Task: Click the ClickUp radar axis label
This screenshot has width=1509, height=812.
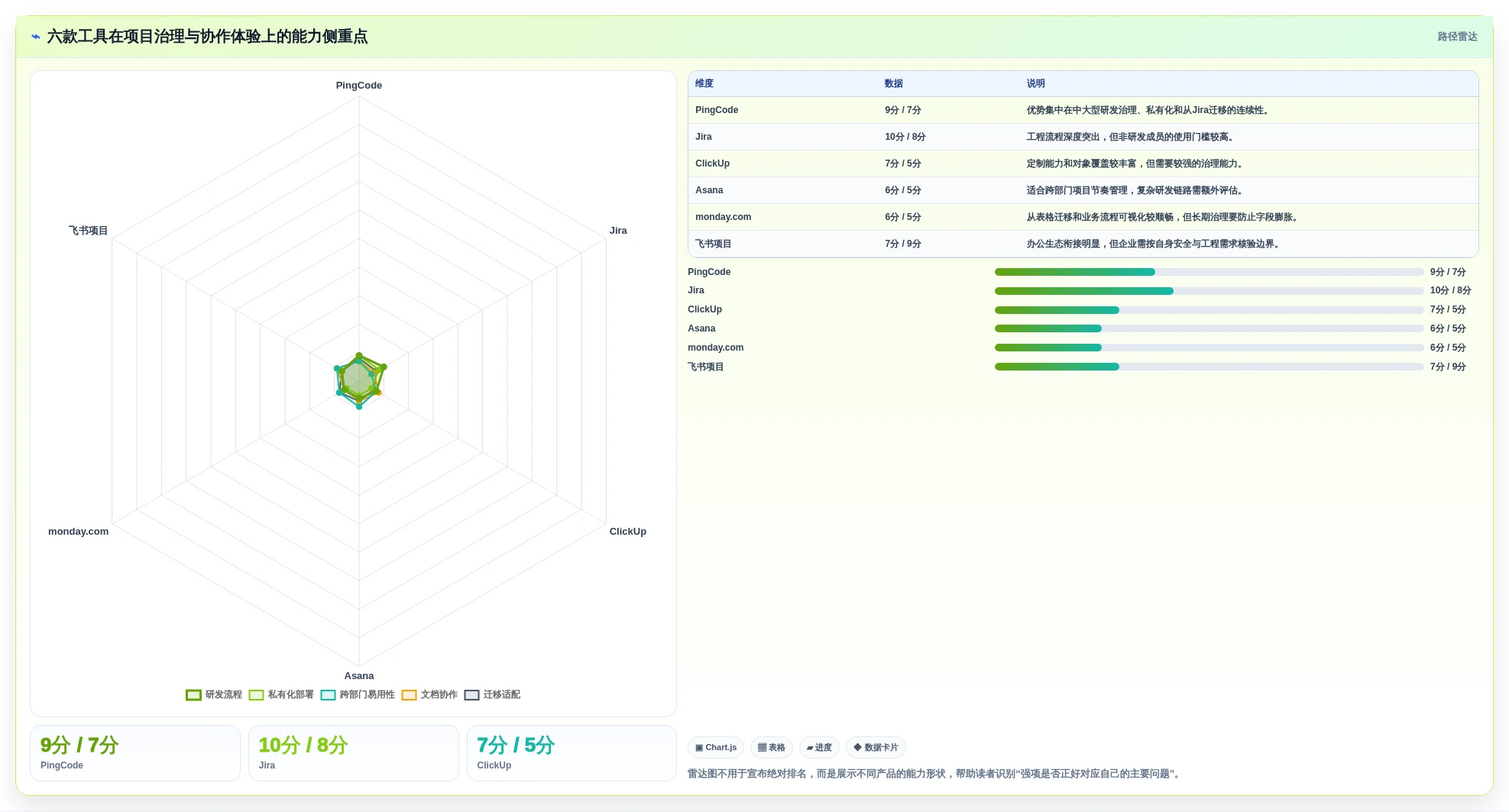Action: click(628, 532)
